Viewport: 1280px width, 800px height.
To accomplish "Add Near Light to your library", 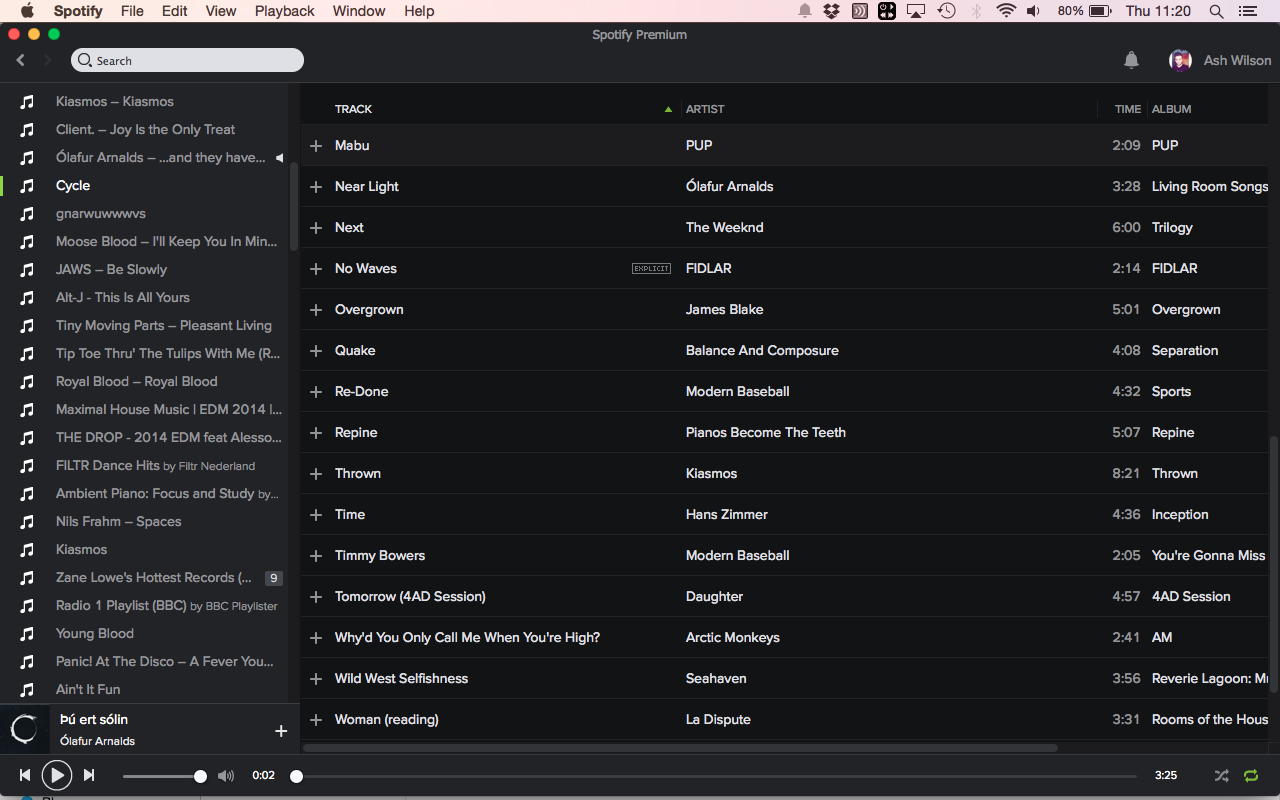I will [x=316, y=187].
